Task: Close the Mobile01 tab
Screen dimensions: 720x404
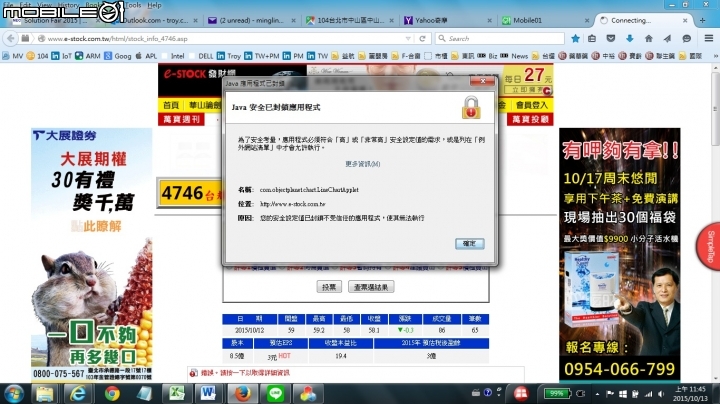Action: click(587, 20)
